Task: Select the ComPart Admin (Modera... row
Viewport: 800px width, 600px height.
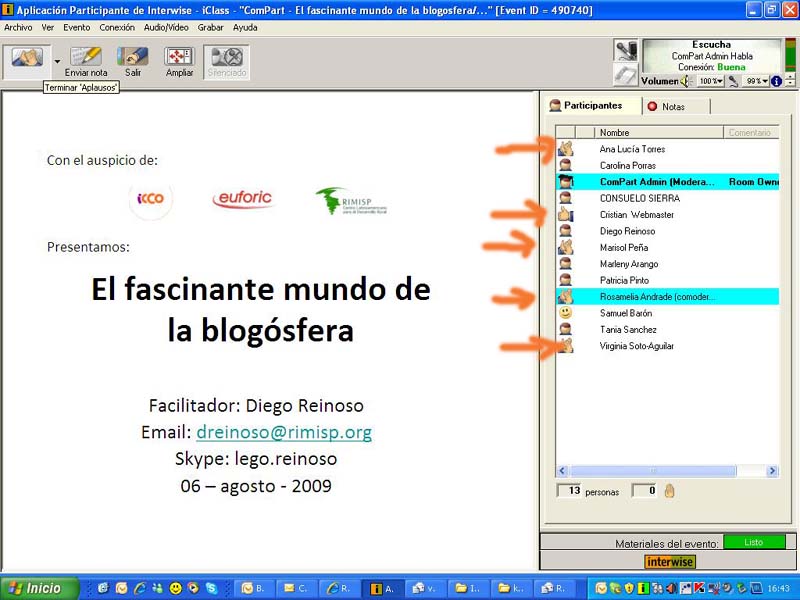Action: (667, 182)
